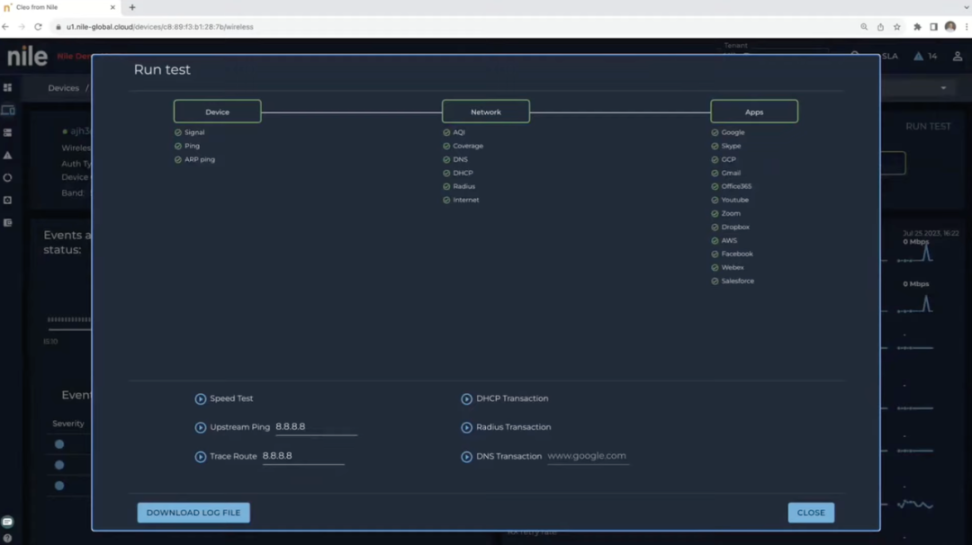Image resolution: width=972 pixels, height=545 pixels.
Task: Reload the page in Chrome
Action: [x=38, y=27]
